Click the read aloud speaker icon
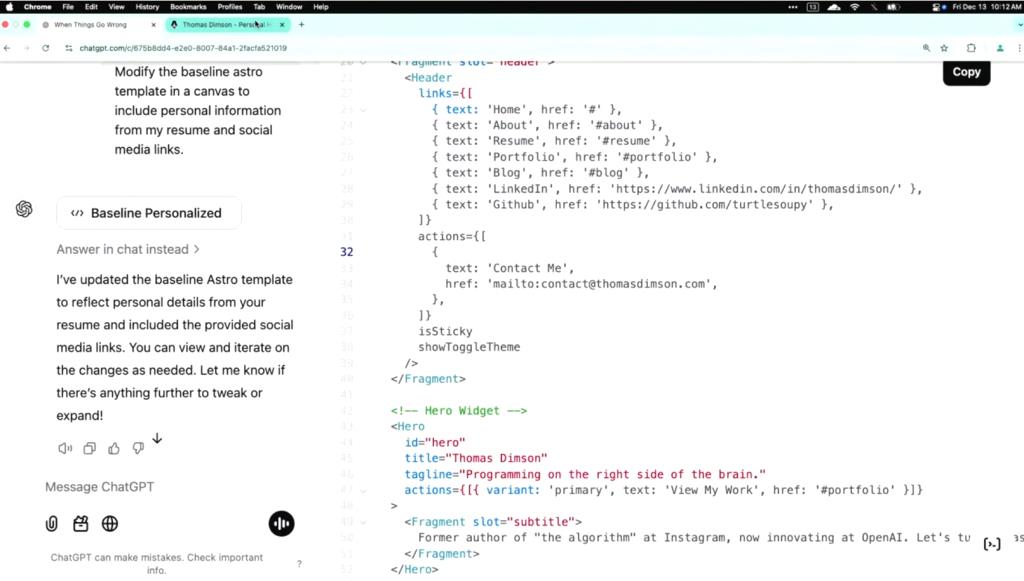 (65, 449)
